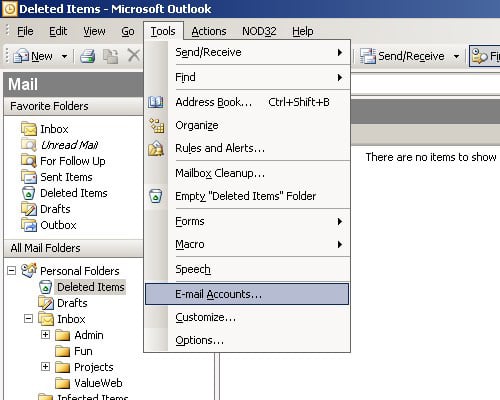This screenshot has height=400, width=500.
Task: Open Address Book menu entry
Action: (x=247, y=102)
